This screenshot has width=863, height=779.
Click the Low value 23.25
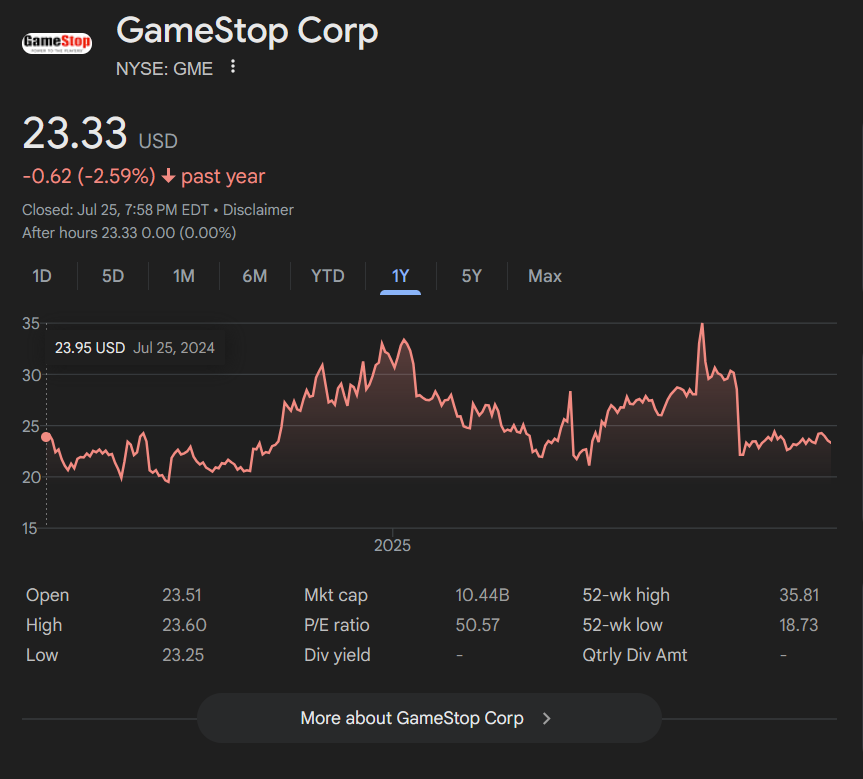point(183,655)
